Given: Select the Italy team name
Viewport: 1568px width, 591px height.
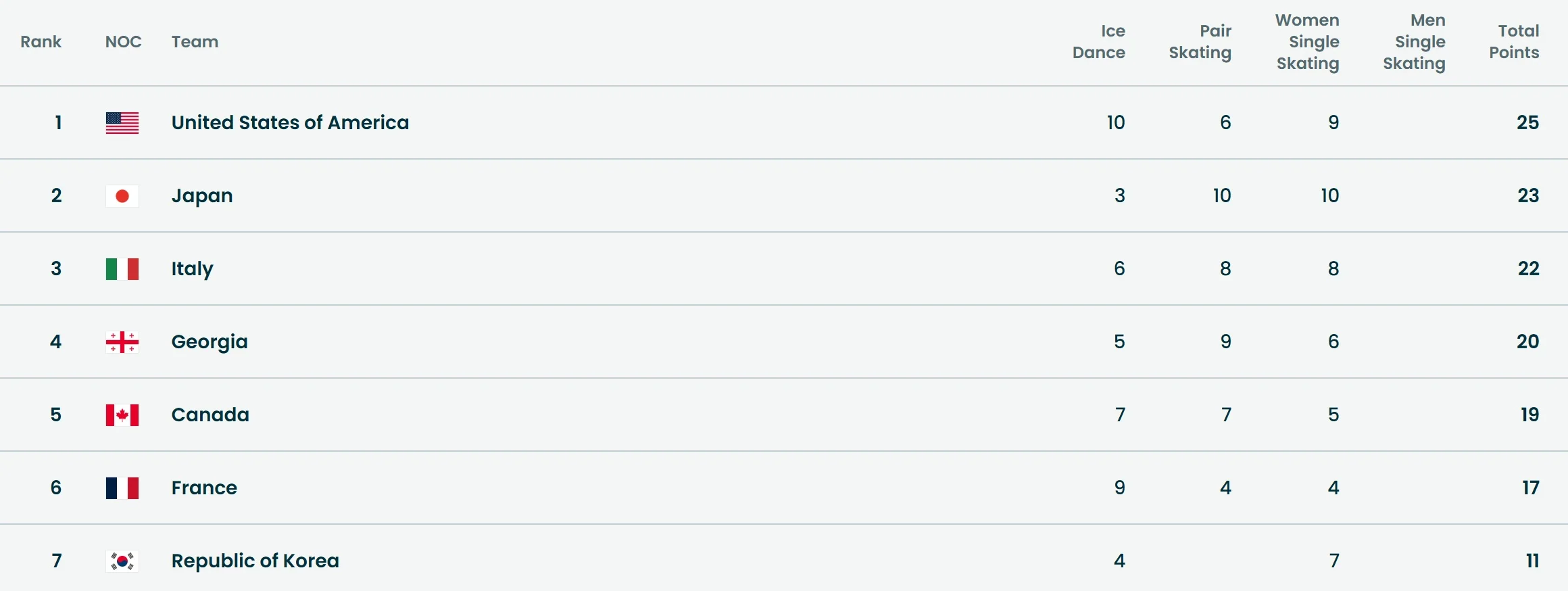Looking at the screenshot, I should 192,268.
